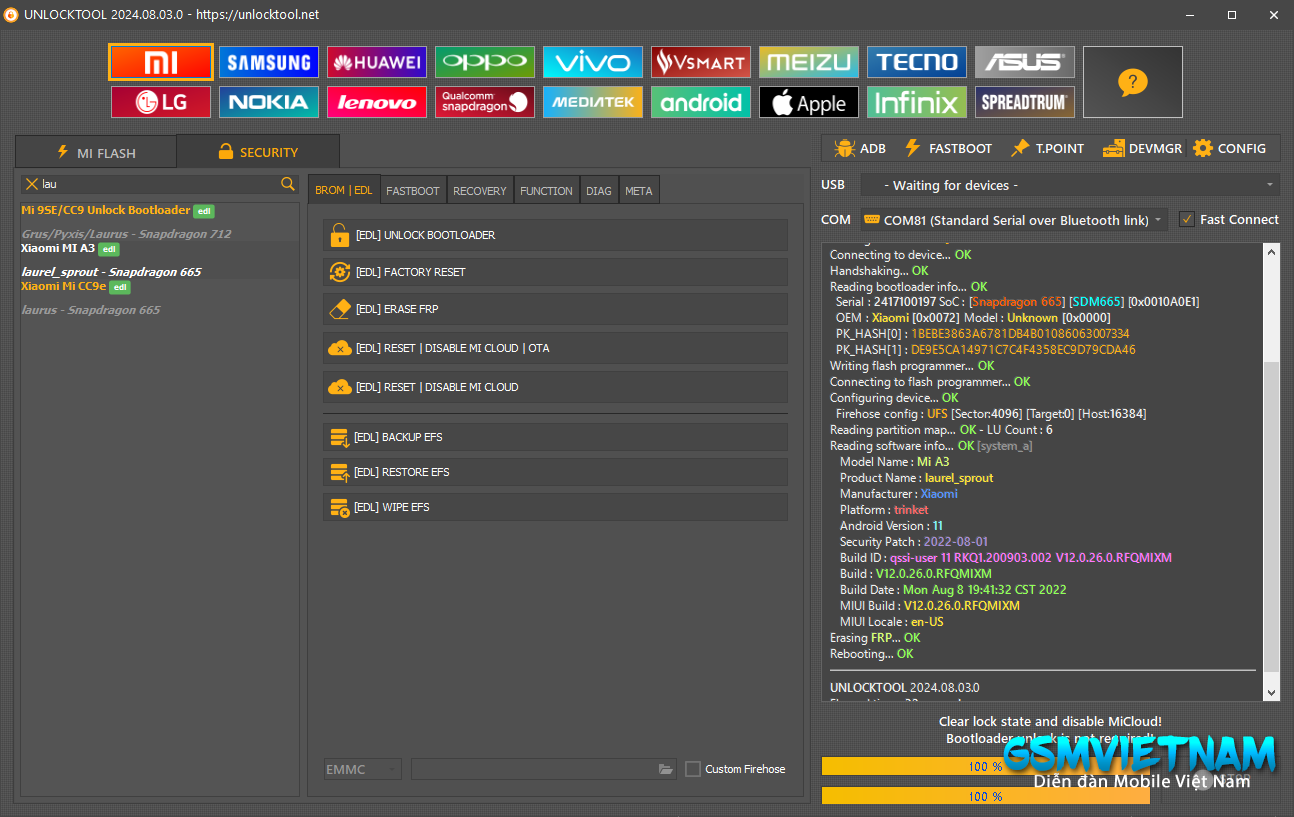Open the T.POINT toolbar item
Image resolution: width=1294 pixels, height=817 pixels.
pos(1047,148)
